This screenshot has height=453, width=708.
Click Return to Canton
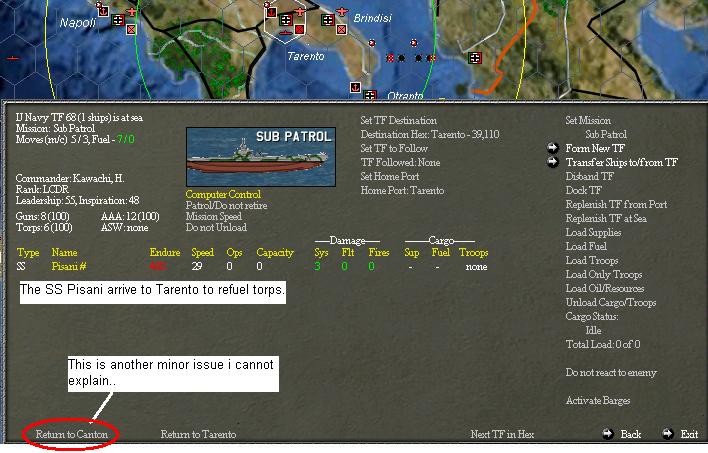(72, 434)
